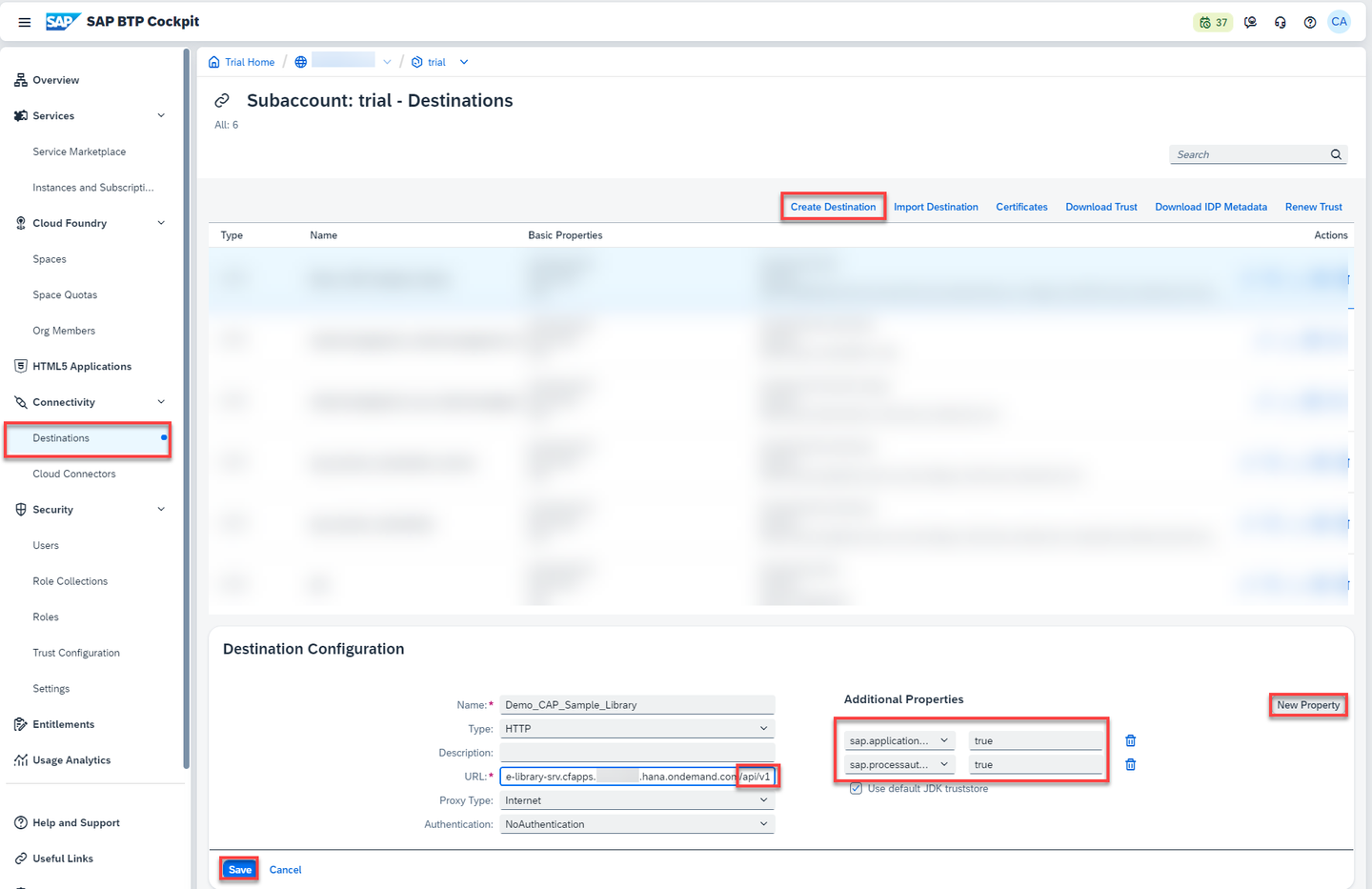Image resolution: width=1372 pixels, height=889 pixels.
Task: Toggle Use default JDK truststore checkbox
Action: (x=856, y=788)
